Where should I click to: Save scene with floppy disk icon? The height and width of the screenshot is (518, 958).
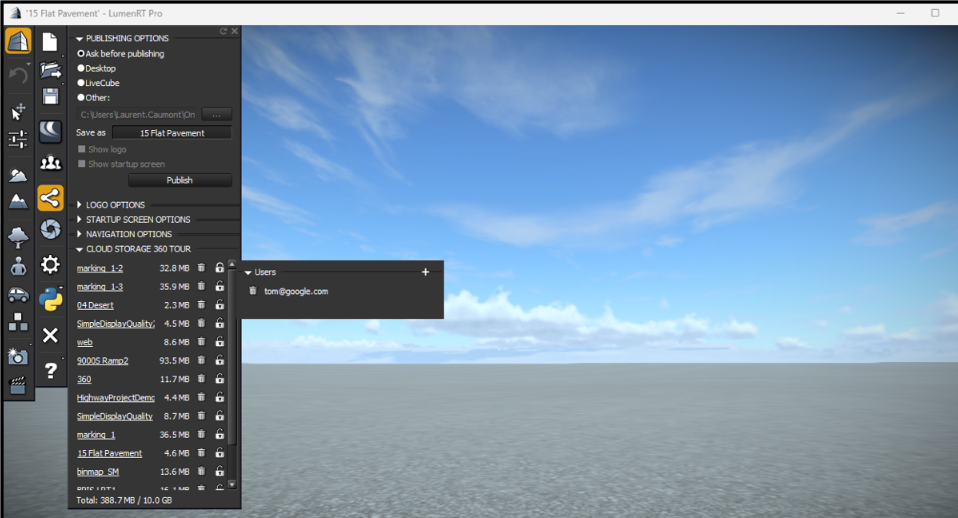click(x=50, y=97)
